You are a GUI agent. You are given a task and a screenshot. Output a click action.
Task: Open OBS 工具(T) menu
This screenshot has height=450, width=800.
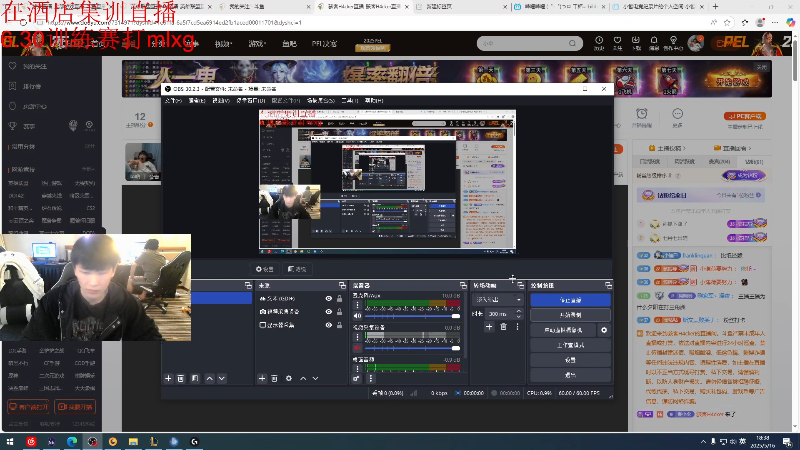click(349, 101)
